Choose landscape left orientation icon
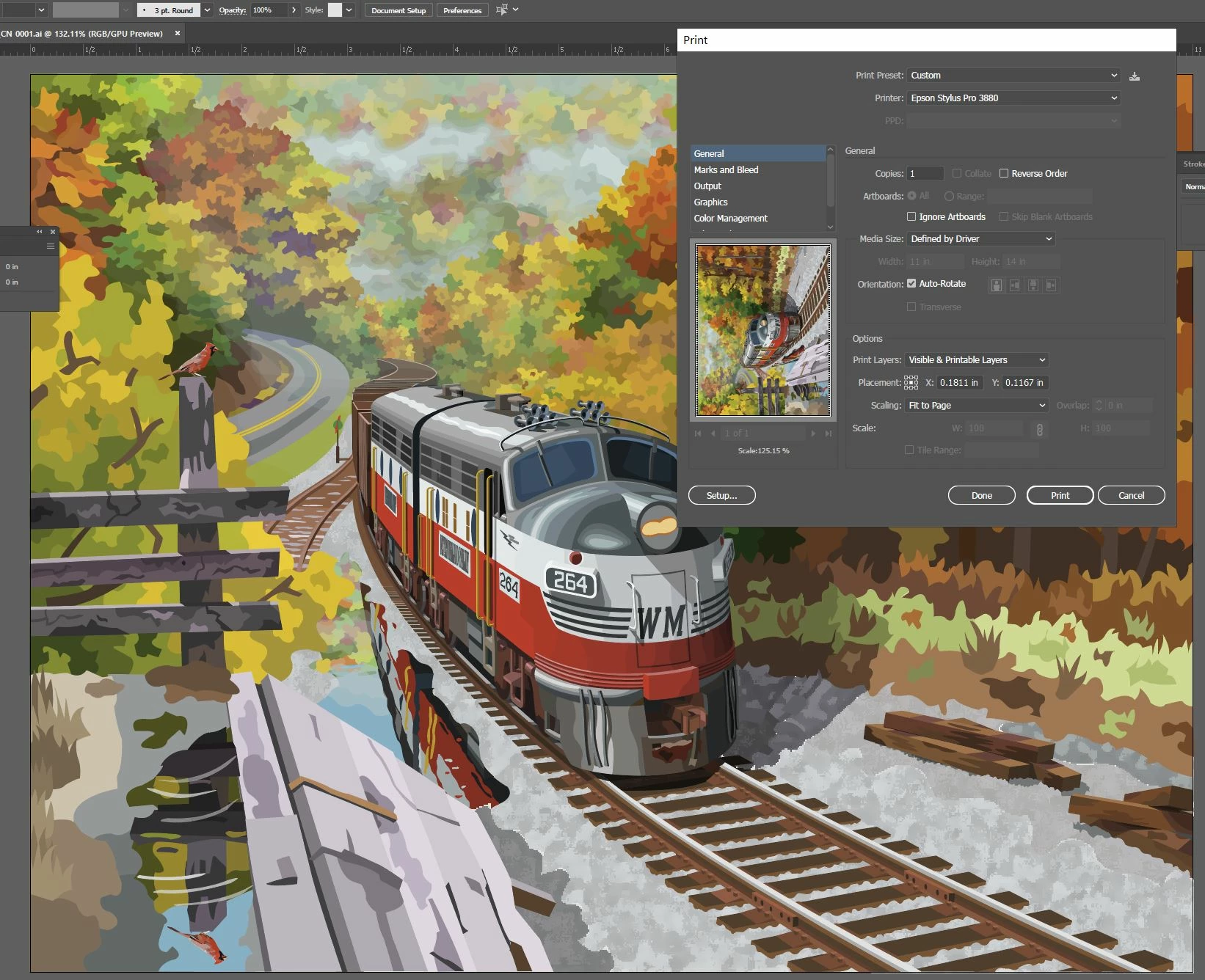This screenshot has height=980, width=1205. point(1014,285)
